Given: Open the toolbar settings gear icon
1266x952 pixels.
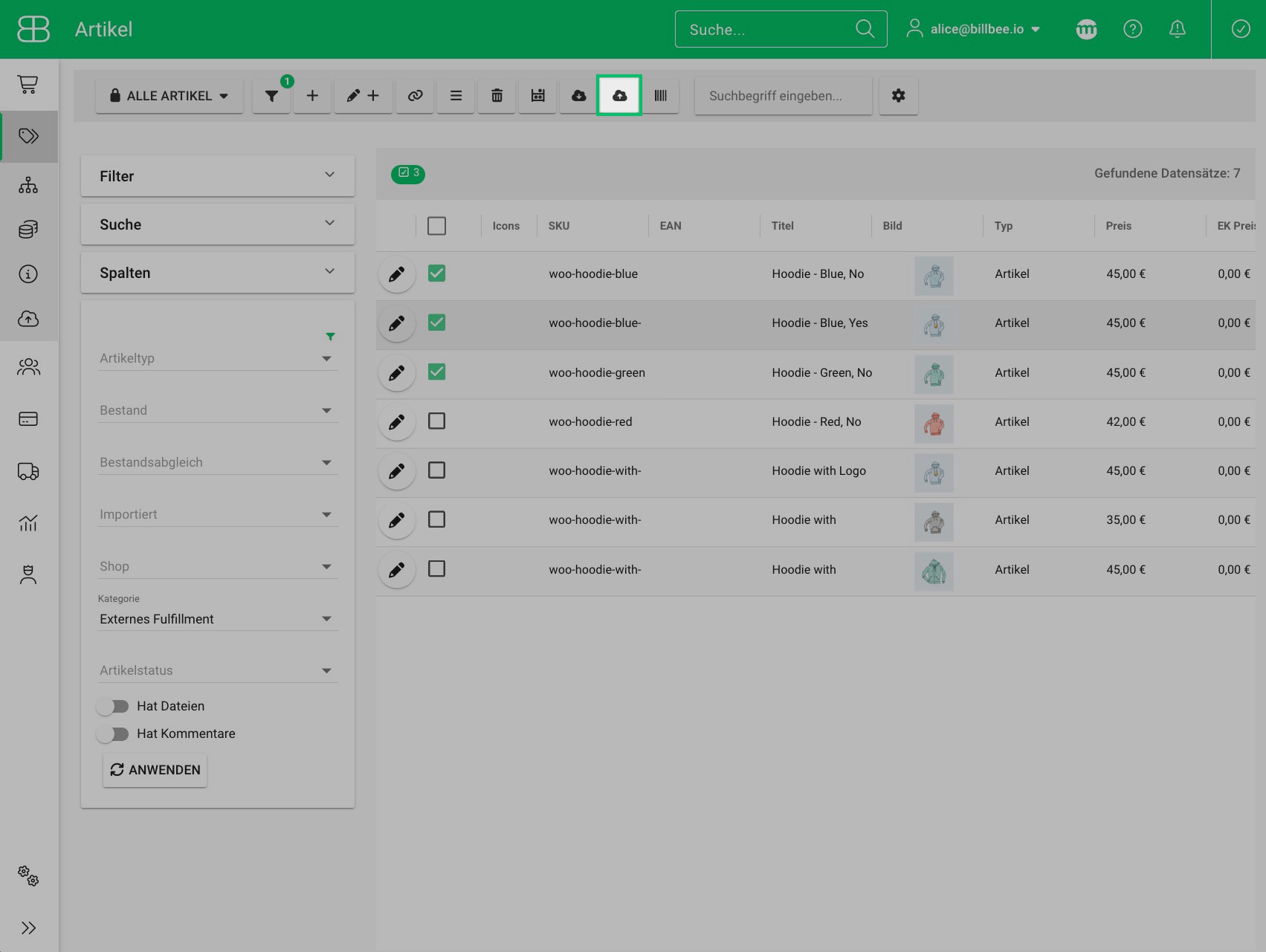Looking at the screenshot, I should point(898,96).
